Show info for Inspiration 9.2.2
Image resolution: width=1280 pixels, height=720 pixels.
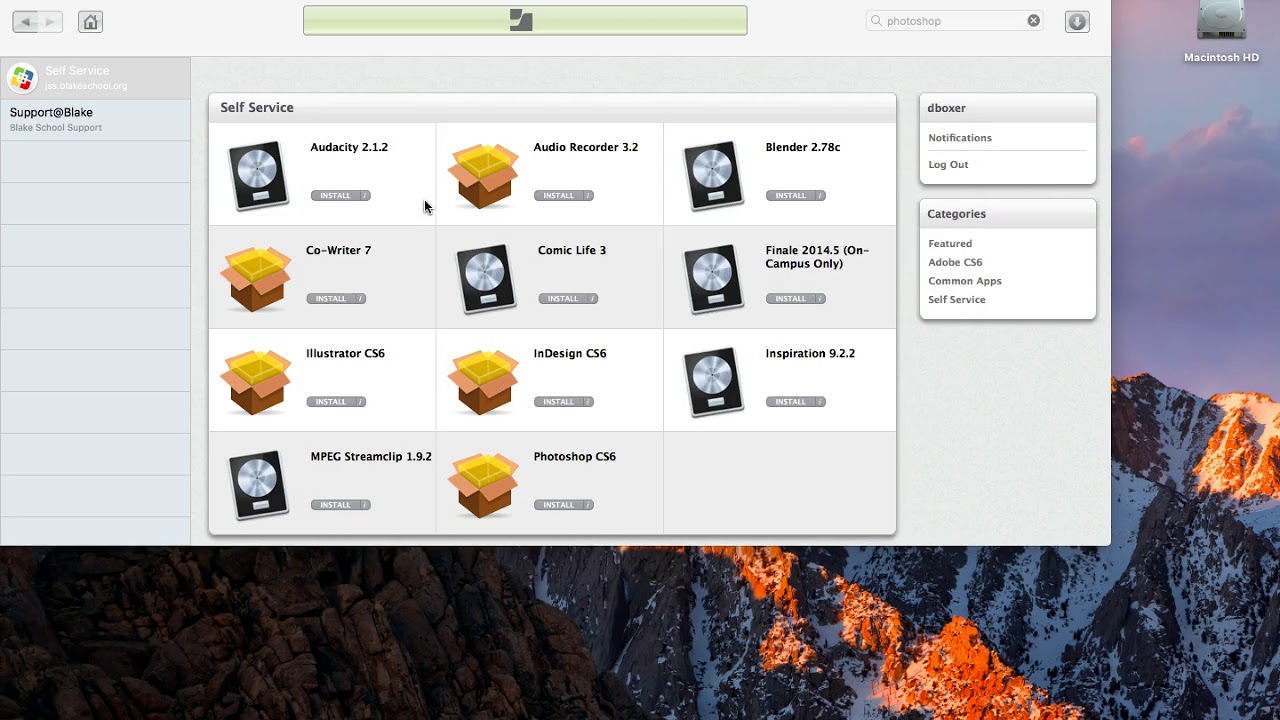820,402
